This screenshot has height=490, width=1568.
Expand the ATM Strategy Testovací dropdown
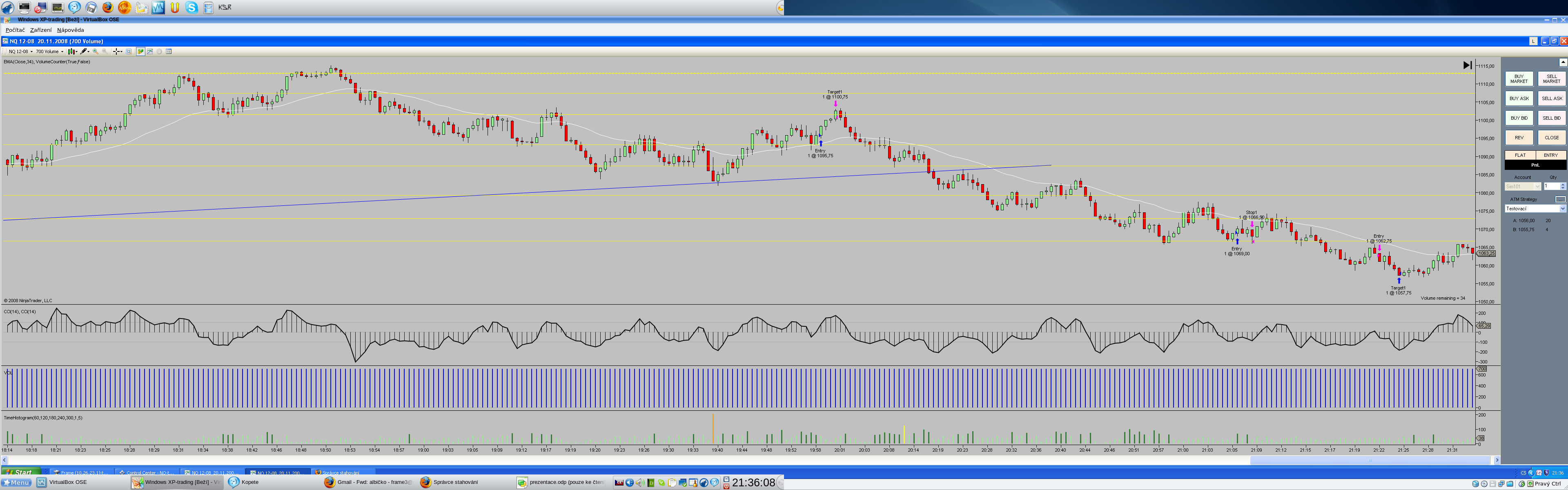coord(1562,209)
